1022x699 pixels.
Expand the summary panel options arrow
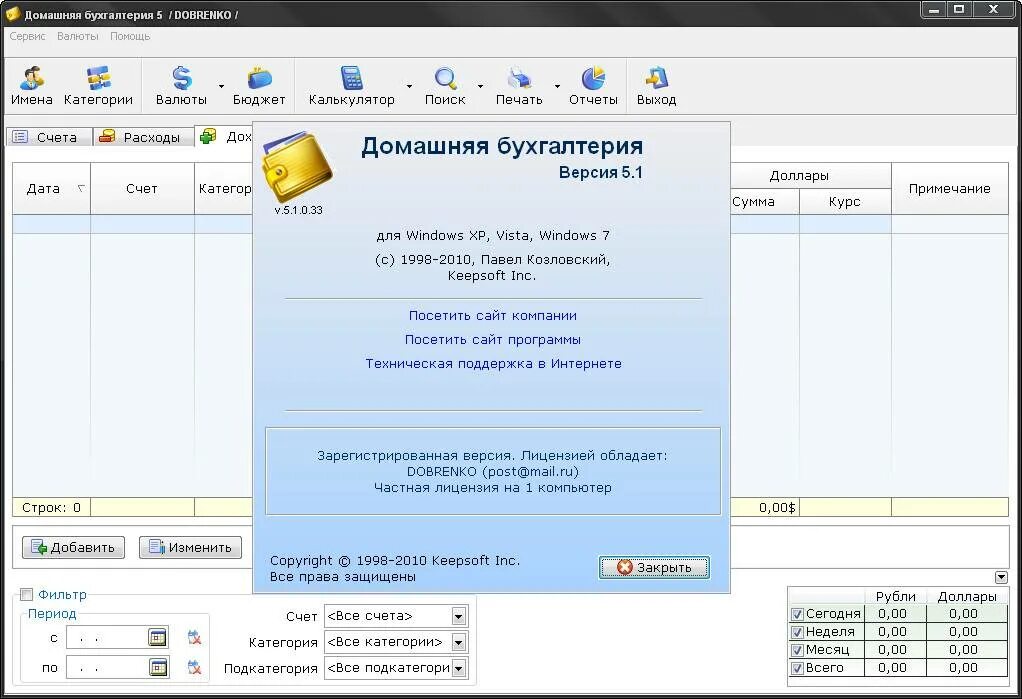point(1001,578)
